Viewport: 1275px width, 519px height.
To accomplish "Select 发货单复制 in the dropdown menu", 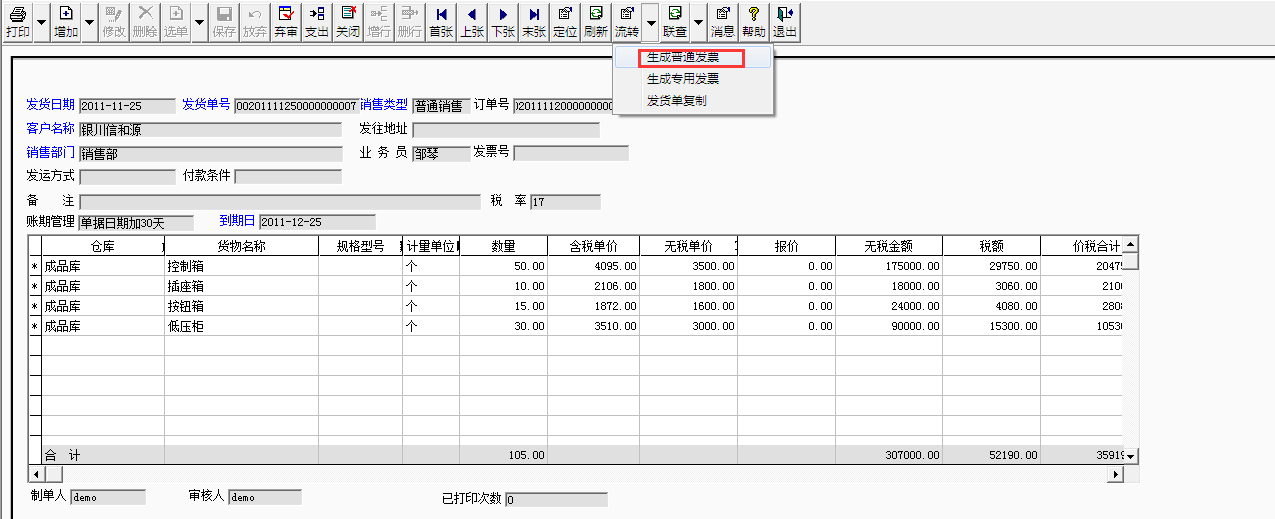I will (x=676, y=101).
